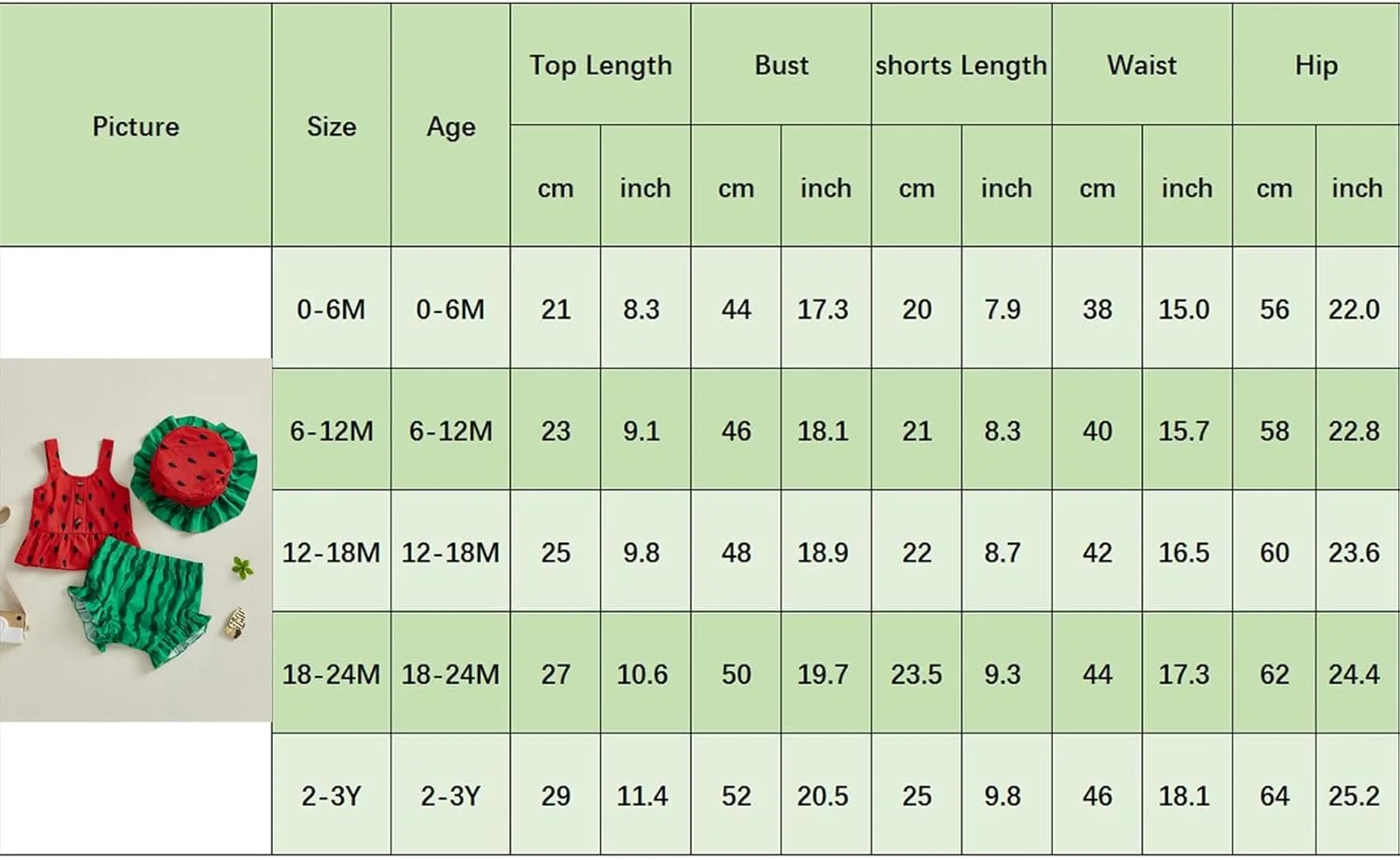Select the Hip header cell
This screenshot has height=860, width=1400.
(x=1316, y=65)
